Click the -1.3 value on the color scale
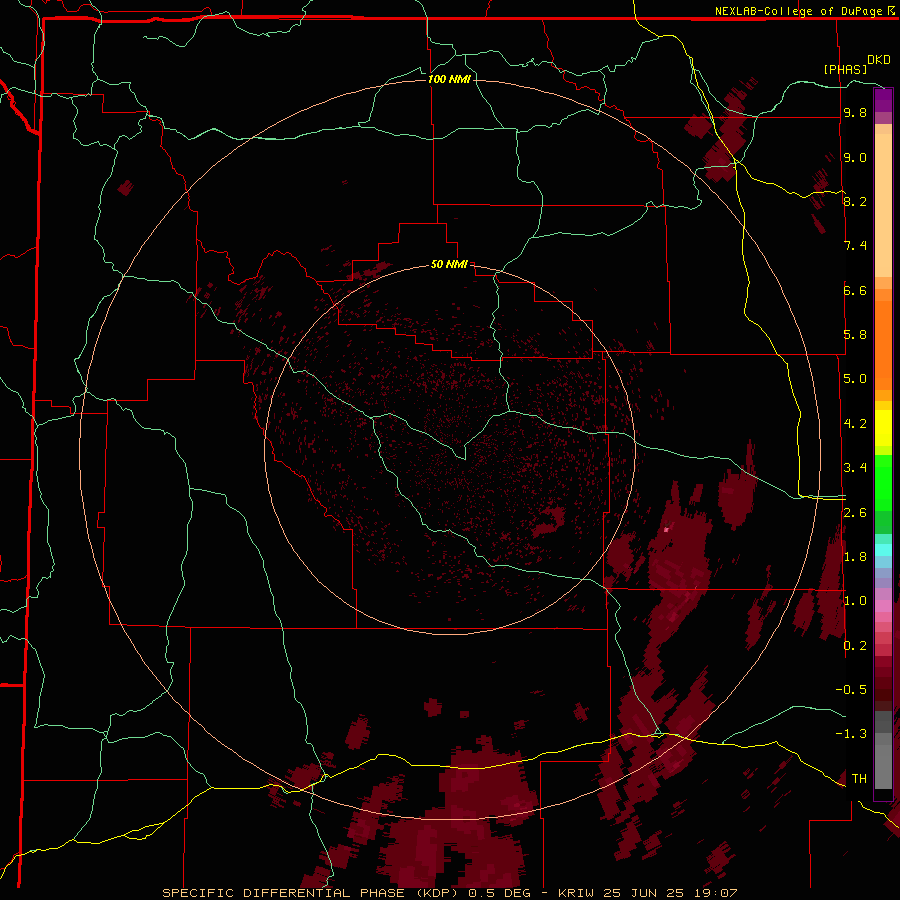The width and height of the screenshot is (900, 900). tap(851, 734)
